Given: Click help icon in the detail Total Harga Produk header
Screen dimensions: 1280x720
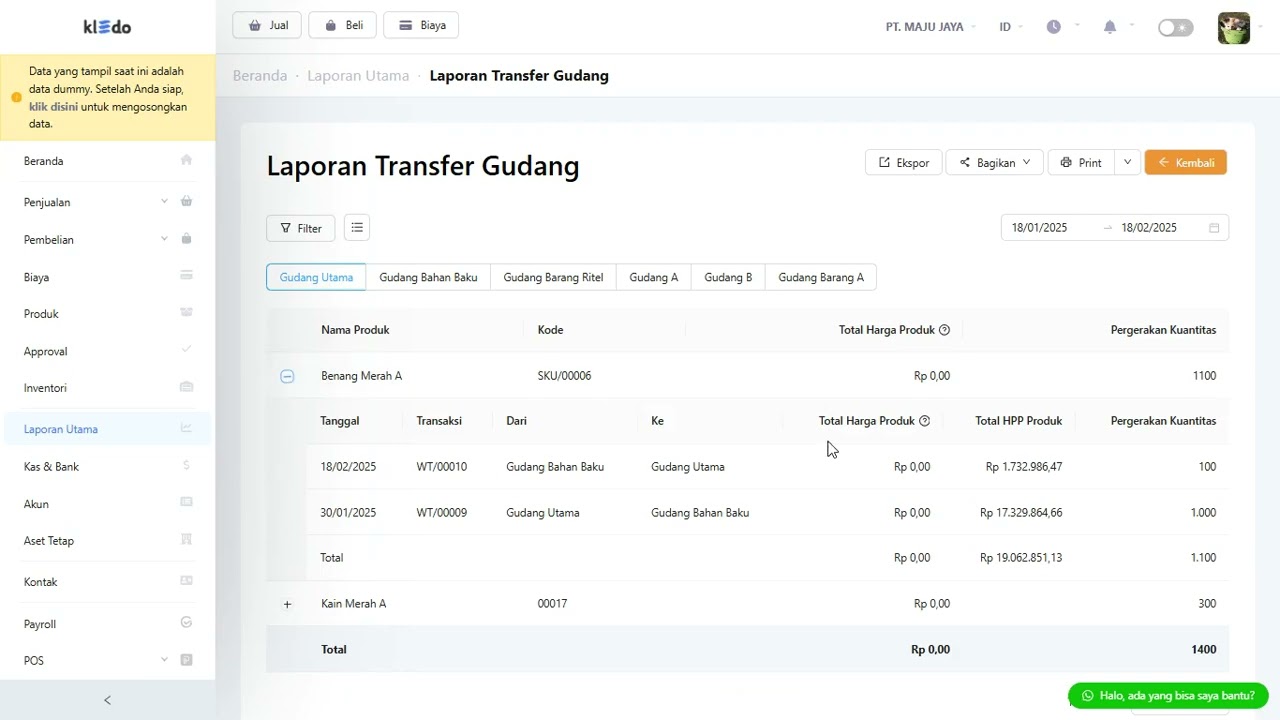Looking at the screenshot, I should coord(924,421).
